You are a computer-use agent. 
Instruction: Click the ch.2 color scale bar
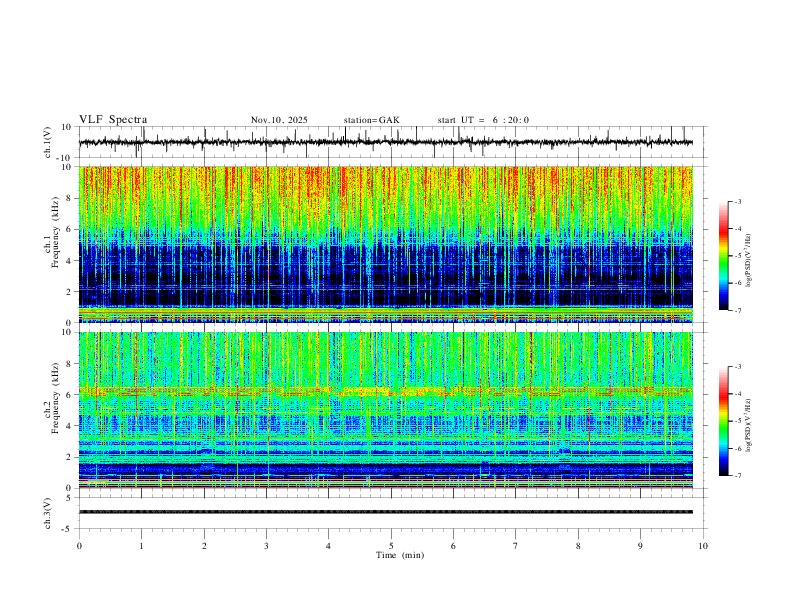pyautogui.click(x=723, y=421)
